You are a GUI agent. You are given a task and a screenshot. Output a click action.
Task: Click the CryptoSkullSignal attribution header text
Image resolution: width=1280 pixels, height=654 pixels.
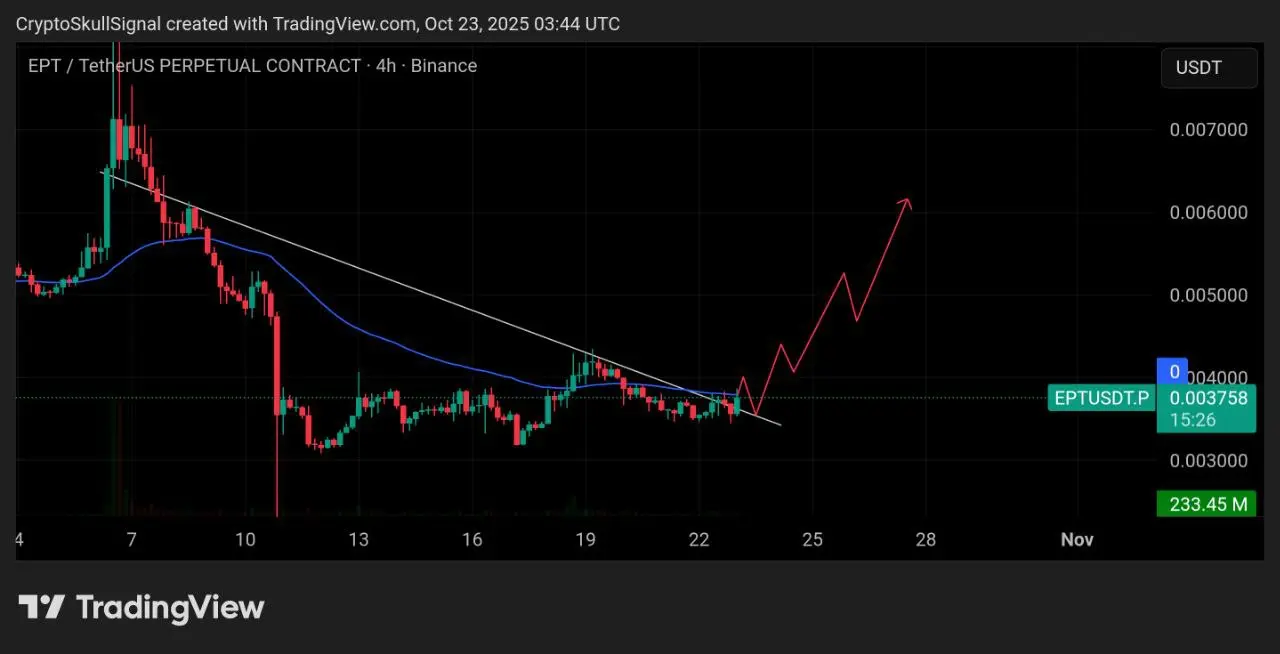(x=317, y=23)
